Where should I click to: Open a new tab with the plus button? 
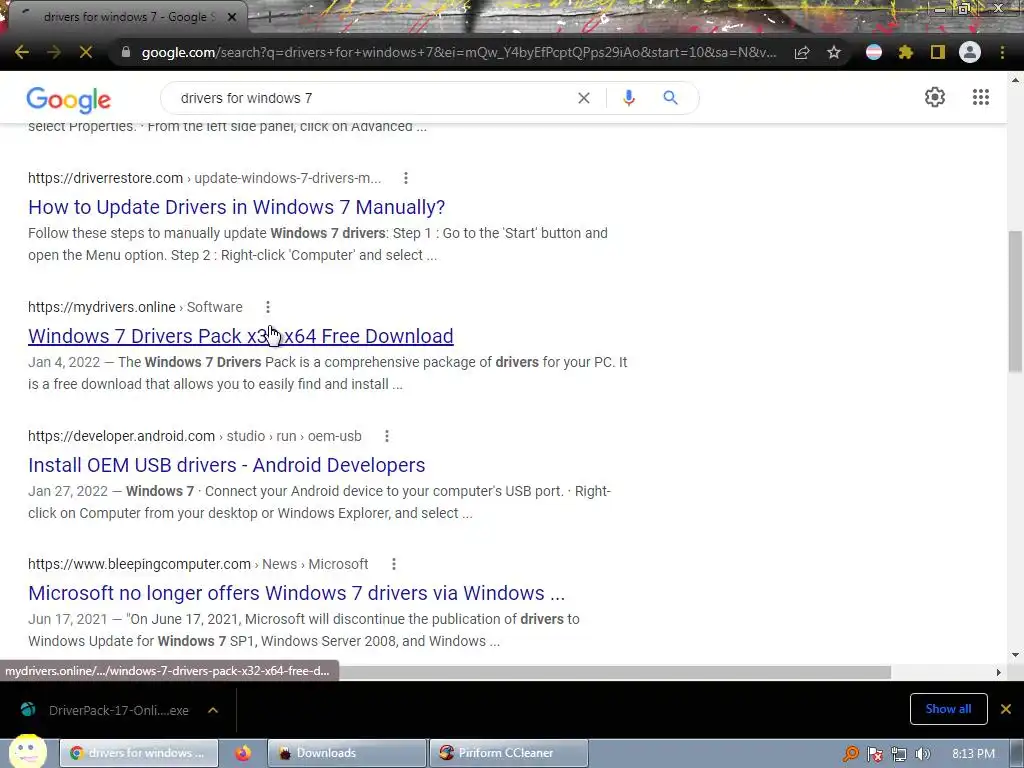(x=269, y=17)
